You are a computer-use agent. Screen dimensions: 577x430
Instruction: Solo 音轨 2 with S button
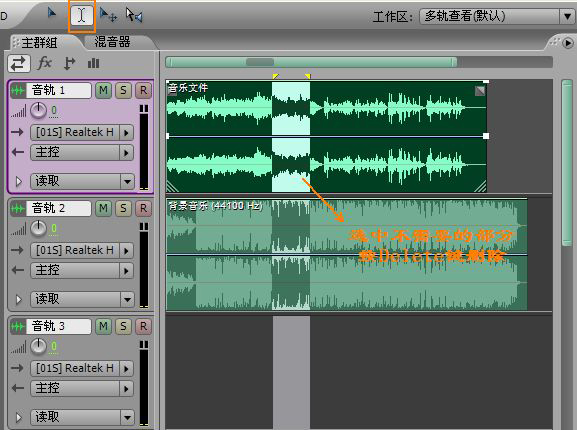[x=123, y=209]
